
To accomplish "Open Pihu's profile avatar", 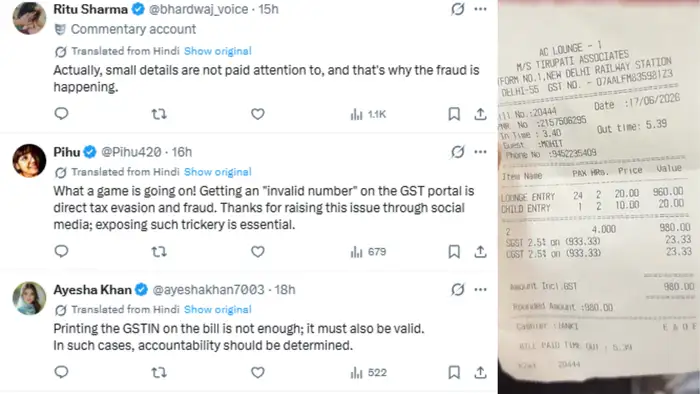I will [x=29, y=161].
